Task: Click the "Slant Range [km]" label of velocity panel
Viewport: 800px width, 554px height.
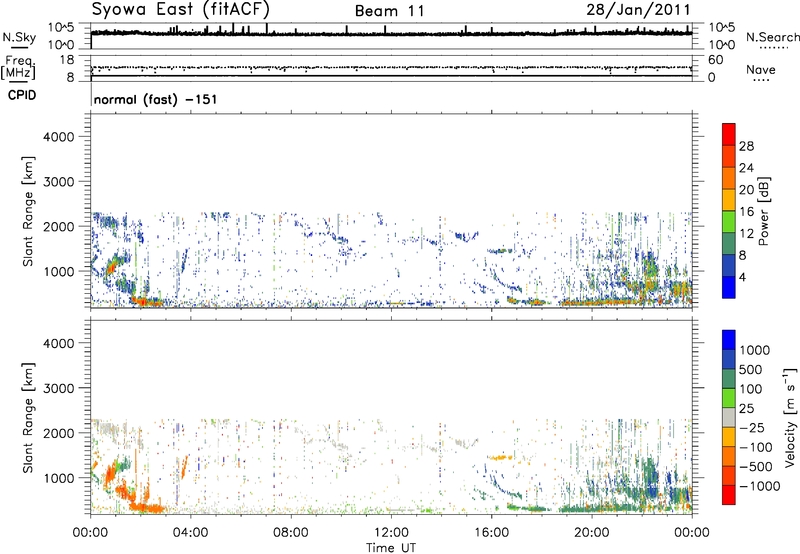Action: 28,417
